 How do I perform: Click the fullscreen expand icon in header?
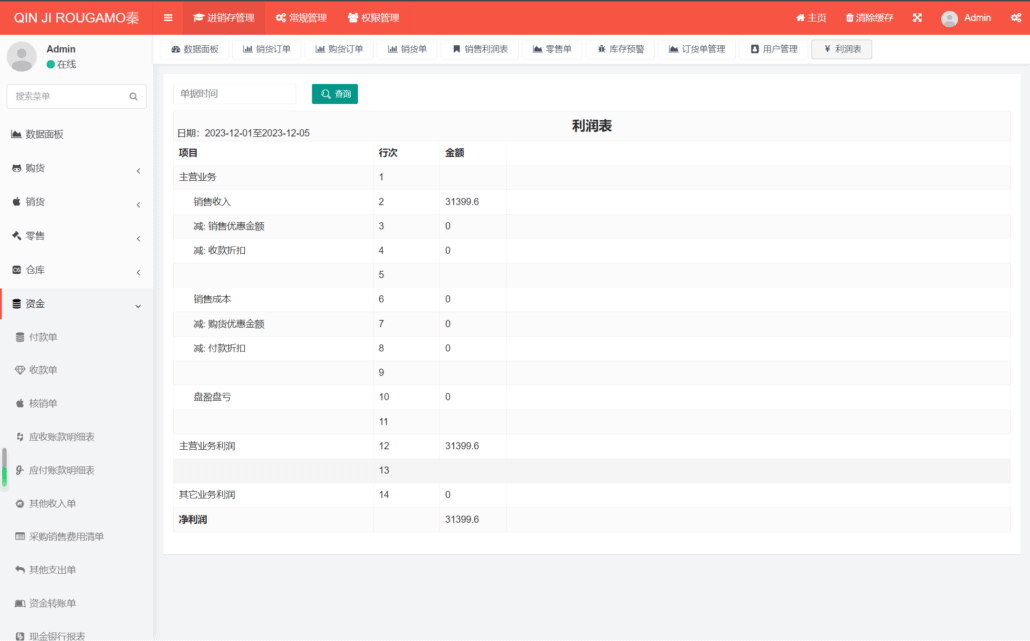[917, 18]
